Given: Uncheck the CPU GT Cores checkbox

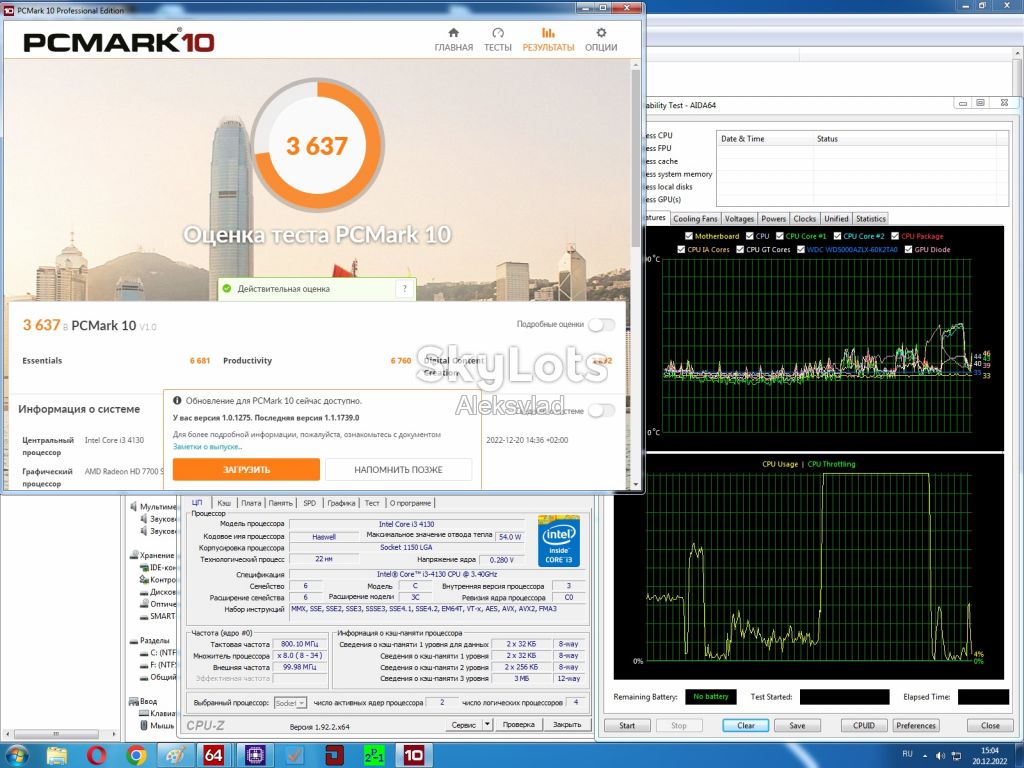Looking at the screenshot, I should click(x=741, y=249).
